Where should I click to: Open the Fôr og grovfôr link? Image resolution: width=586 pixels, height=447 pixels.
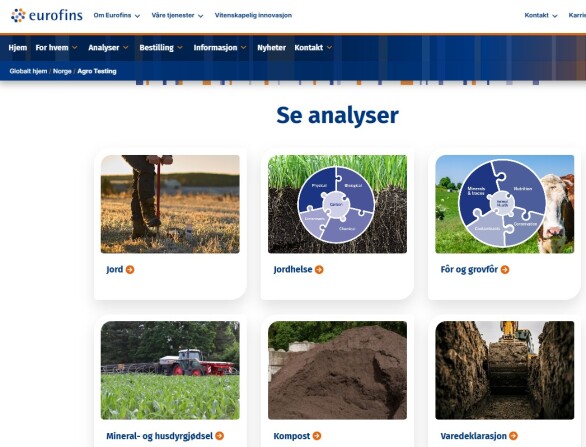469,269
